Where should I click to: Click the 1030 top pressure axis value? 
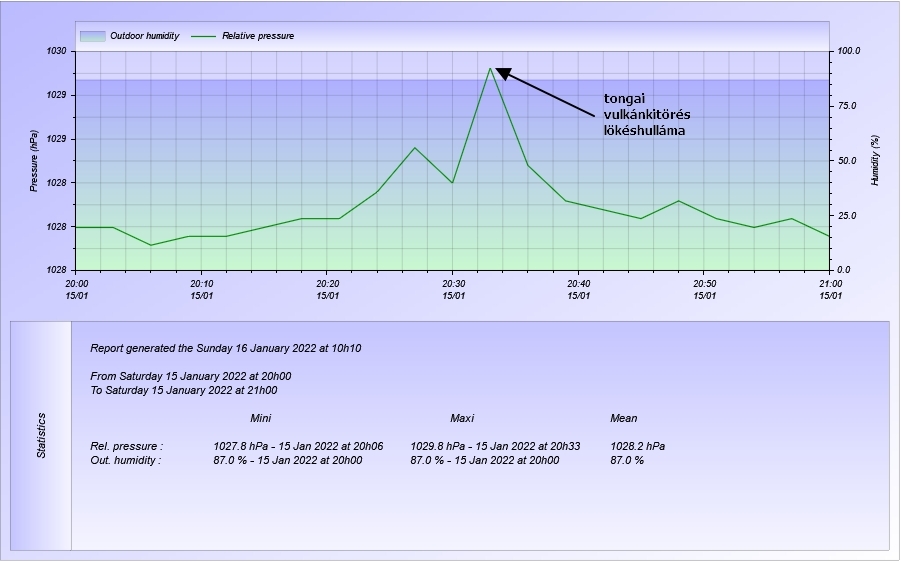tap(56, 51)
